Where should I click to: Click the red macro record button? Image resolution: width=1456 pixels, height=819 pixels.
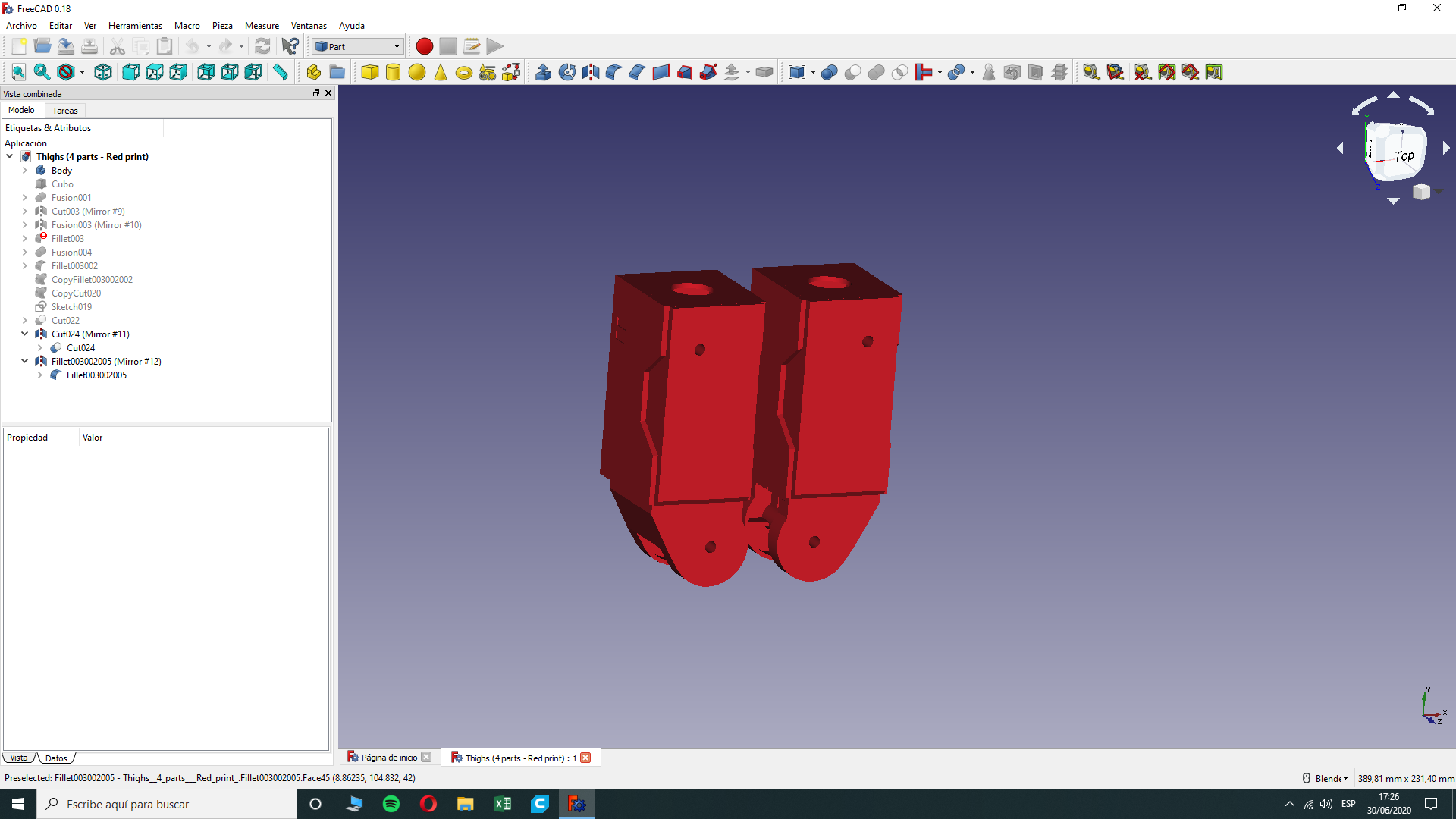pyautogui.click(x=424, y=46)
